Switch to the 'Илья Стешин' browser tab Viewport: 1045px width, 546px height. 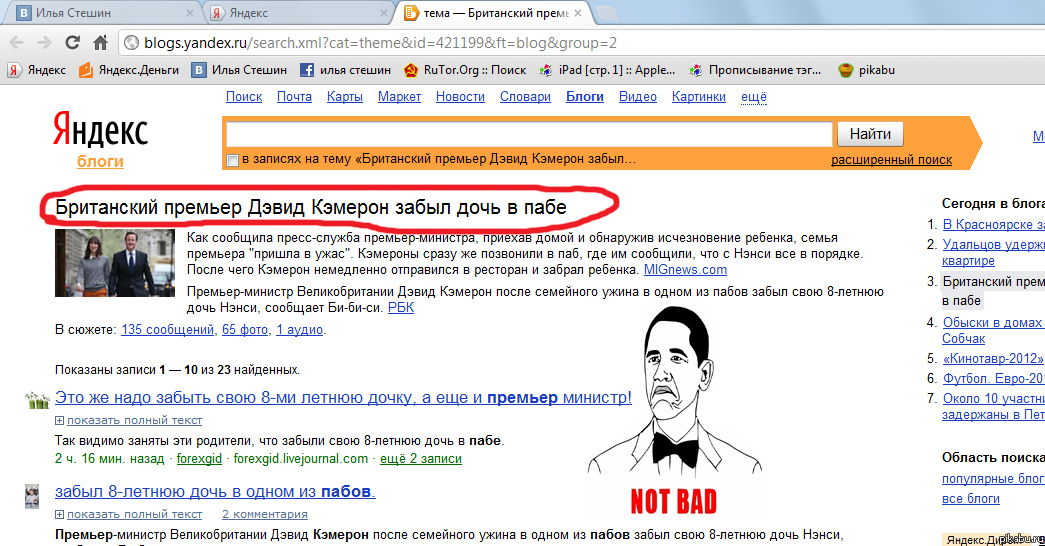click(100, 14)
